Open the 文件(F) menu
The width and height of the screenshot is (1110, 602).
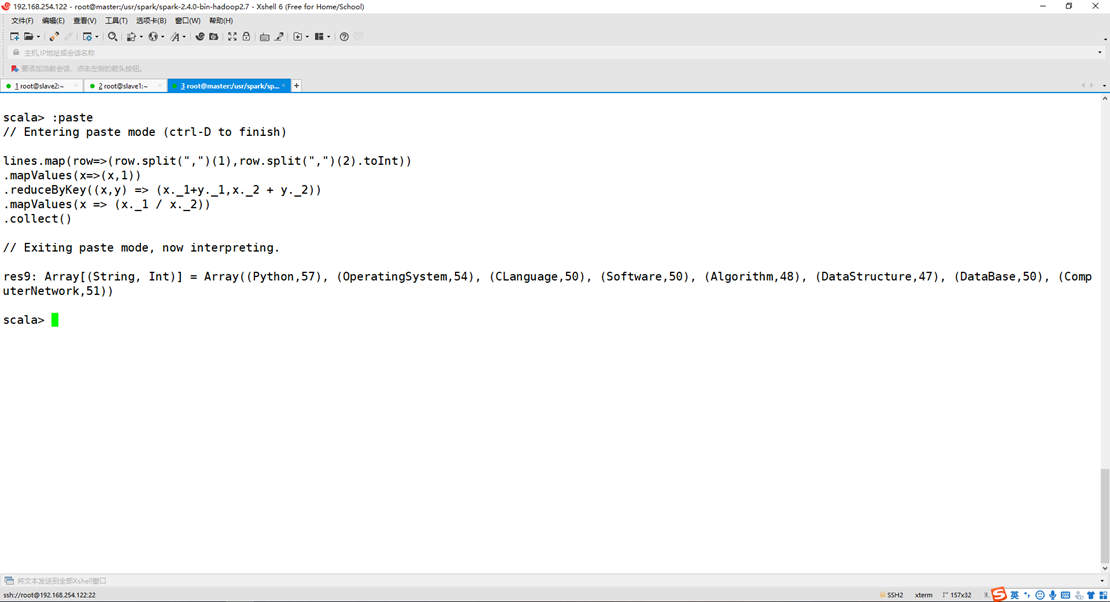(22, 21)
